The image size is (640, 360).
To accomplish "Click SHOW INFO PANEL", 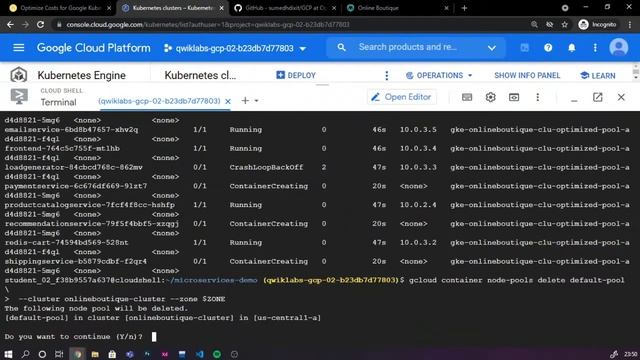I will coord(527,76).
